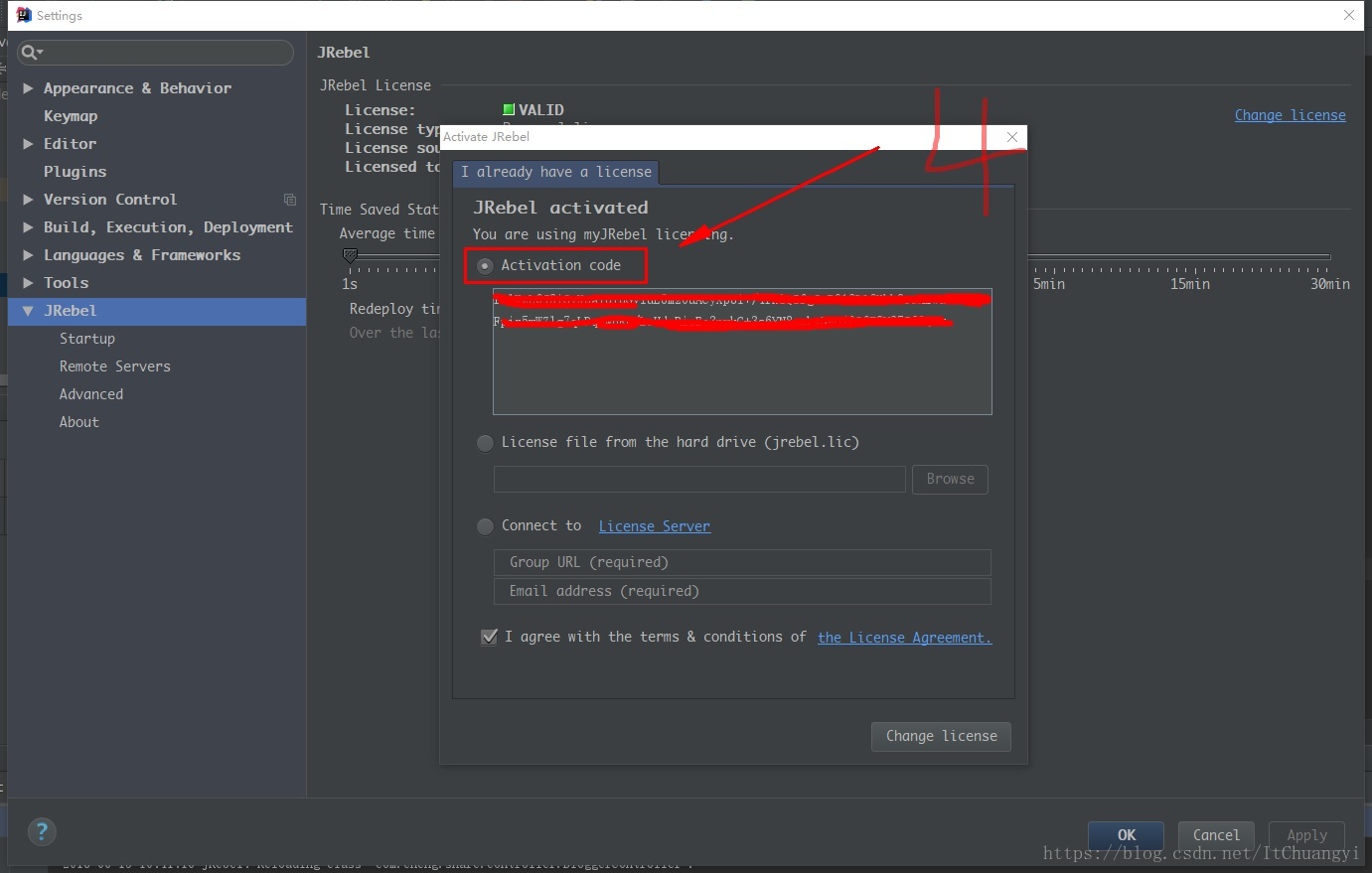
Task: Open Keymap settings
Action: click(x=71, y=116)
